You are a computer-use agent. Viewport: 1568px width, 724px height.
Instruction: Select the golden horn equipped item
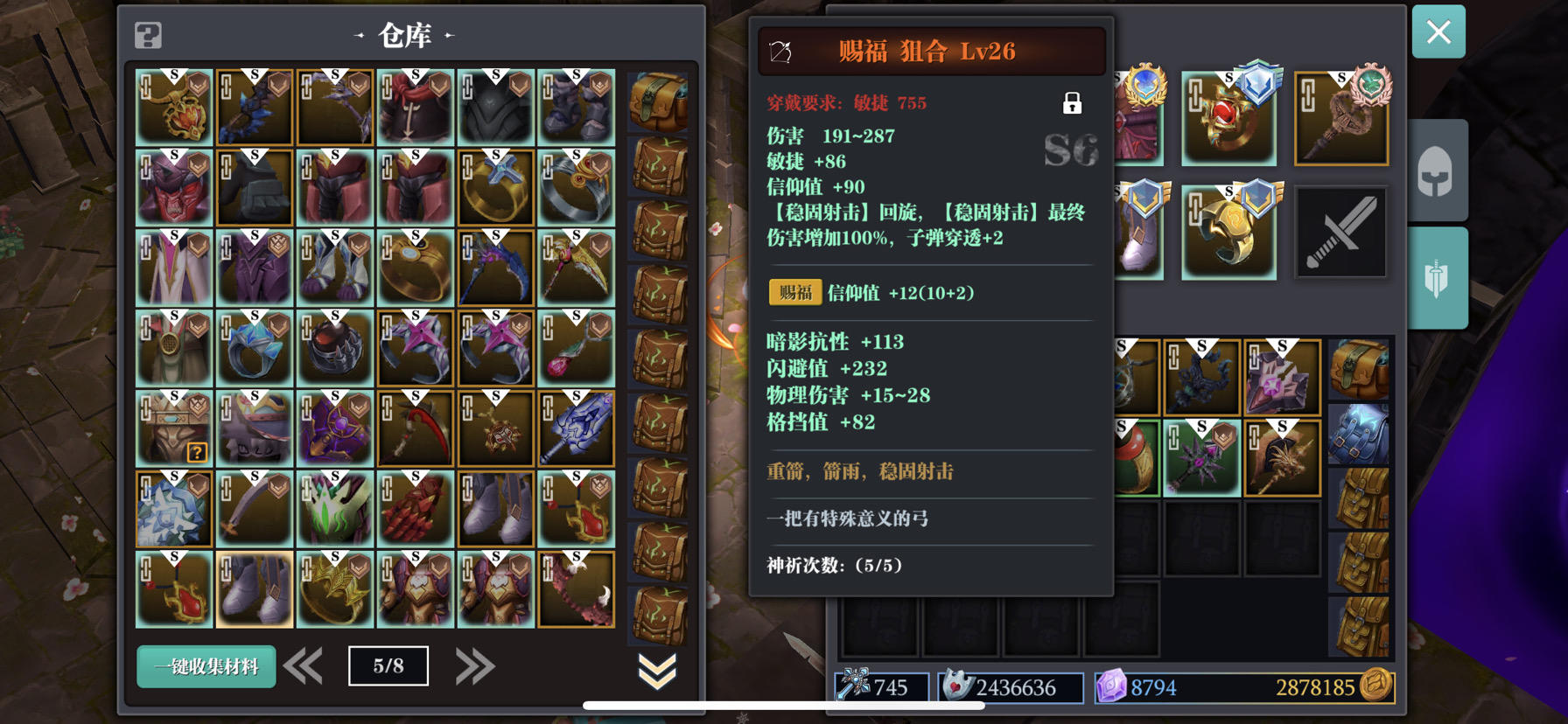tap(1228, 233)
